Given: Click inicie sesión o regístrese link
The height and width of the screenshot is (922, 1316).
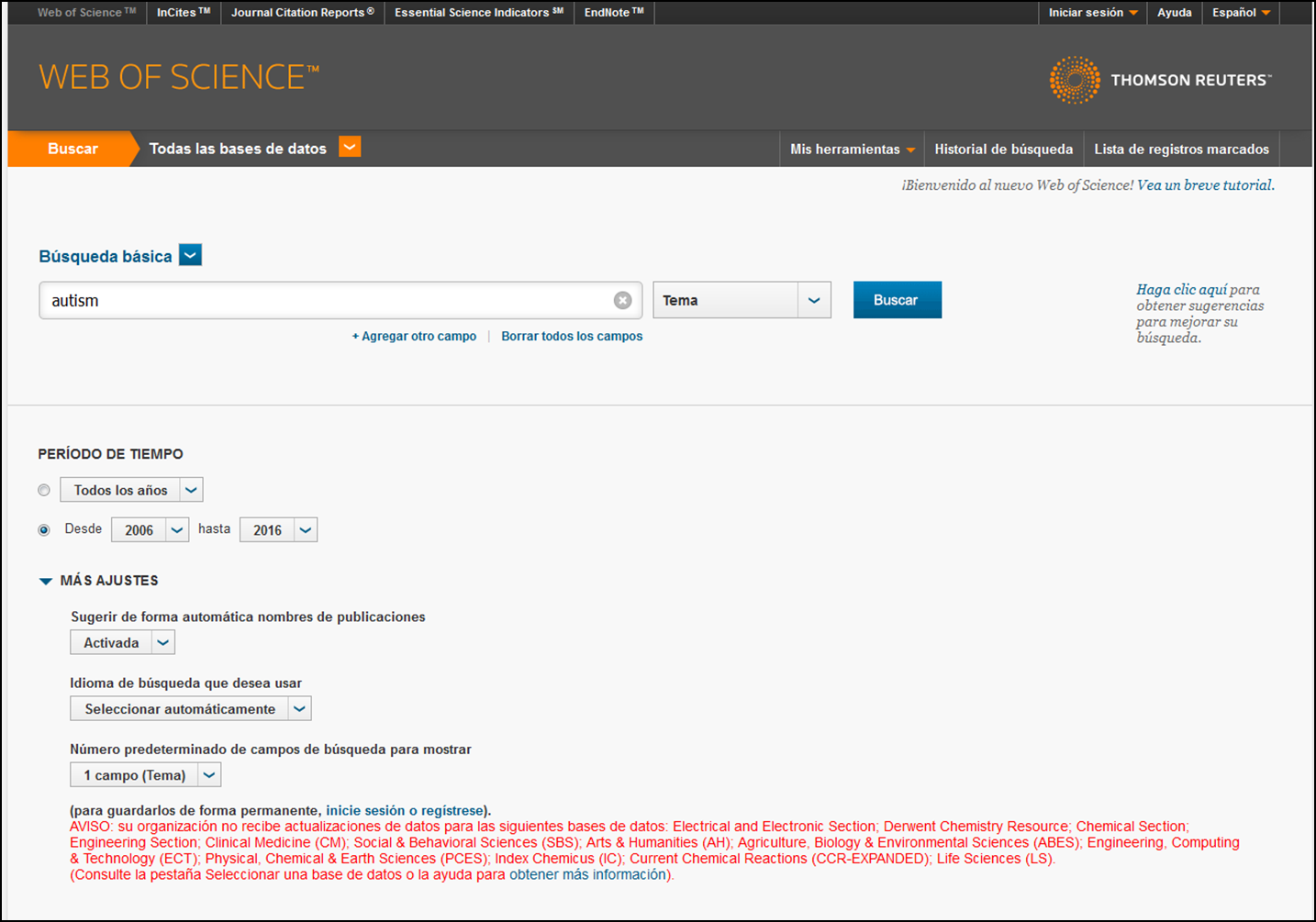Looking at the screenshot, I should pyautogui.click(x=405, y=811).
